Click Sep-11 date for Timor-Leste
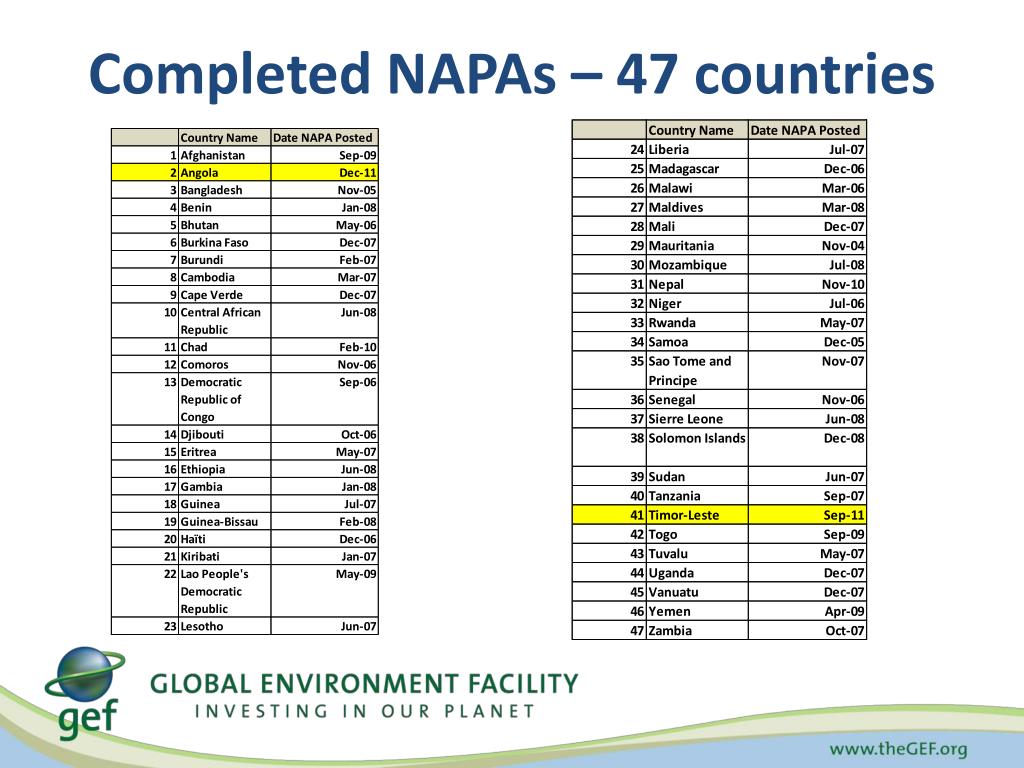 point(807,515)
